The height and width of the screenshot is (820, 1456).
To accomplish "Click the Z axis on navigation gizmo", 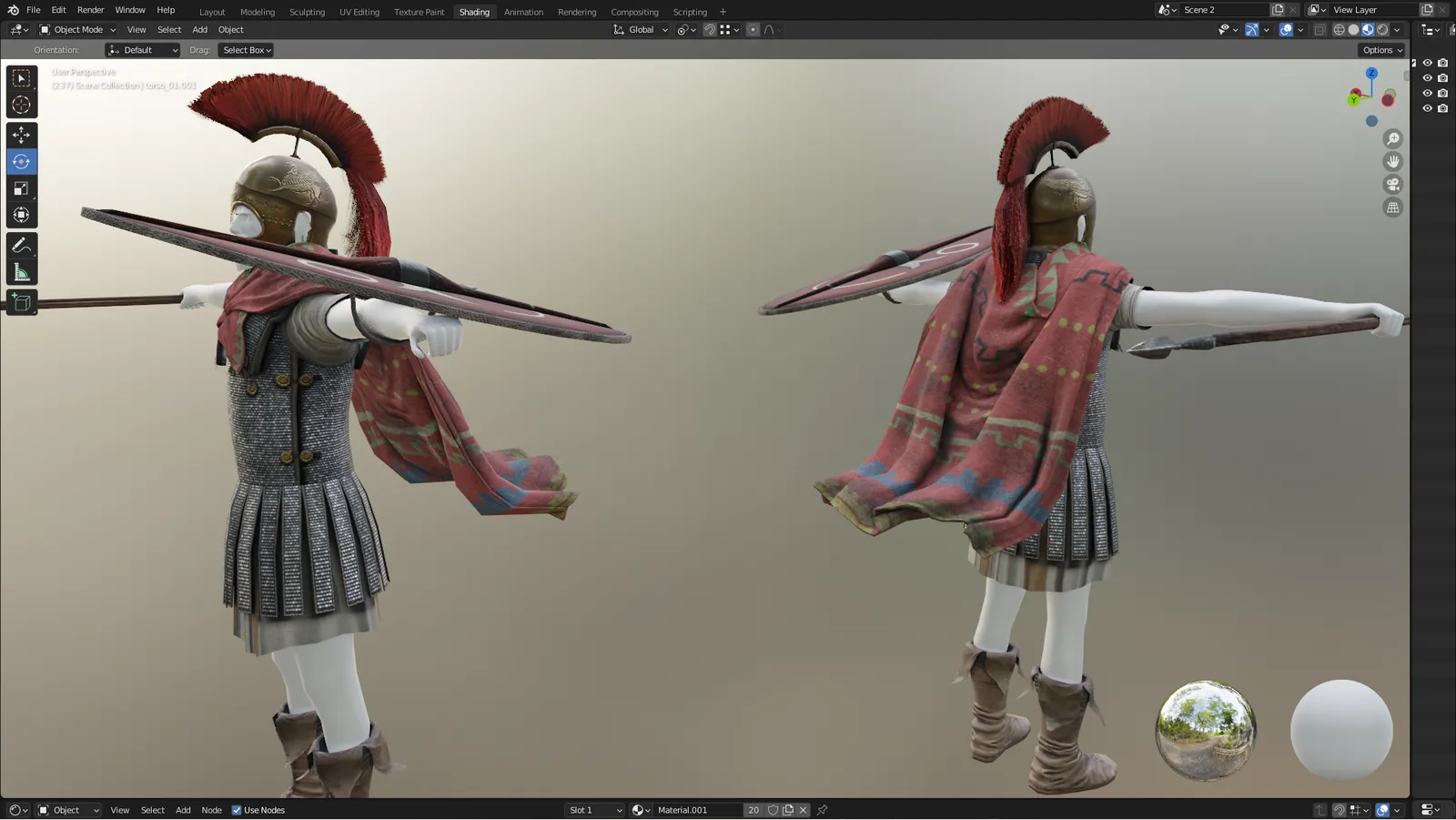I will click(1371, 73).
